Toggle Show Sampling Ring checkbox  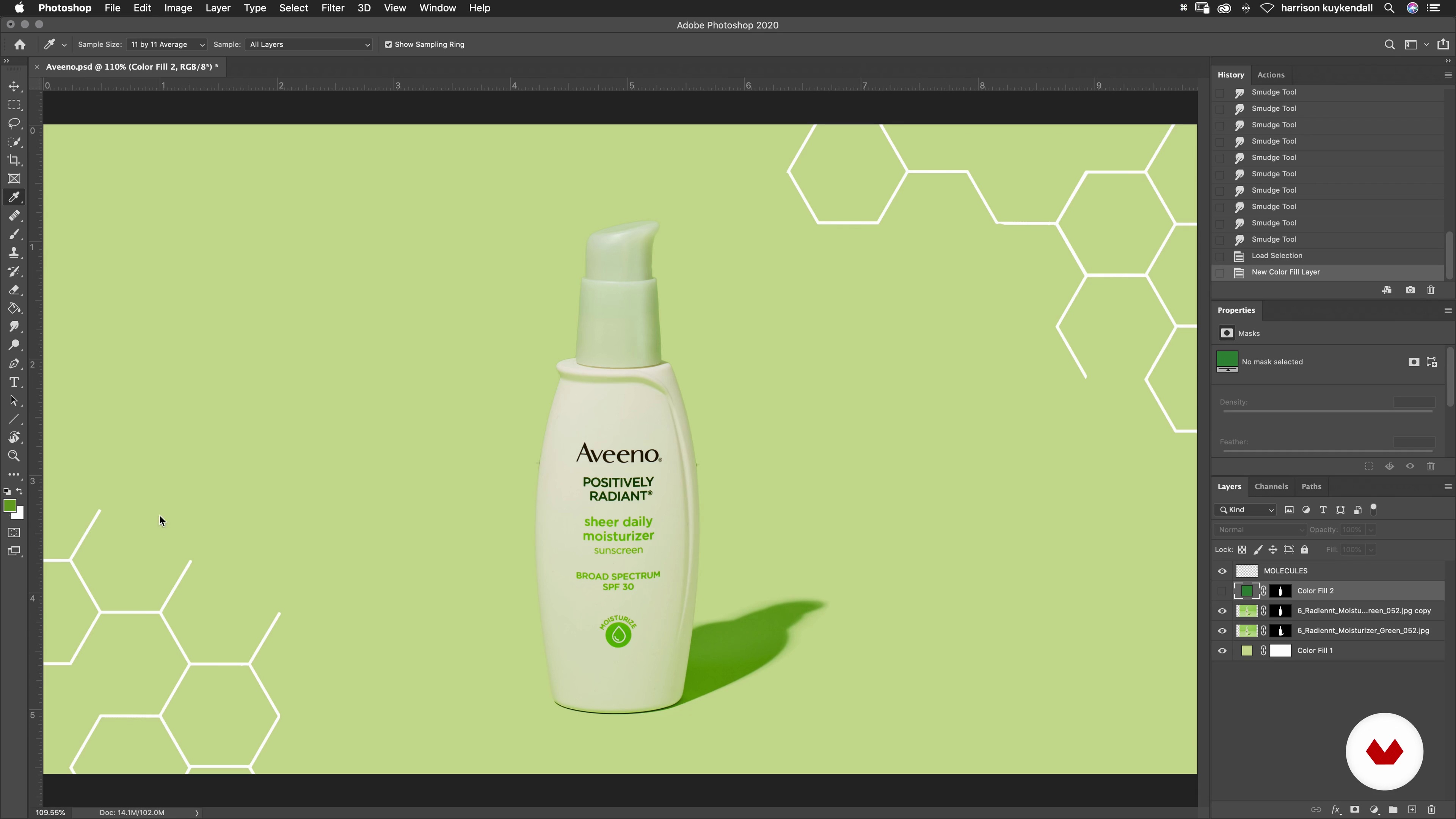coord(388,45)
